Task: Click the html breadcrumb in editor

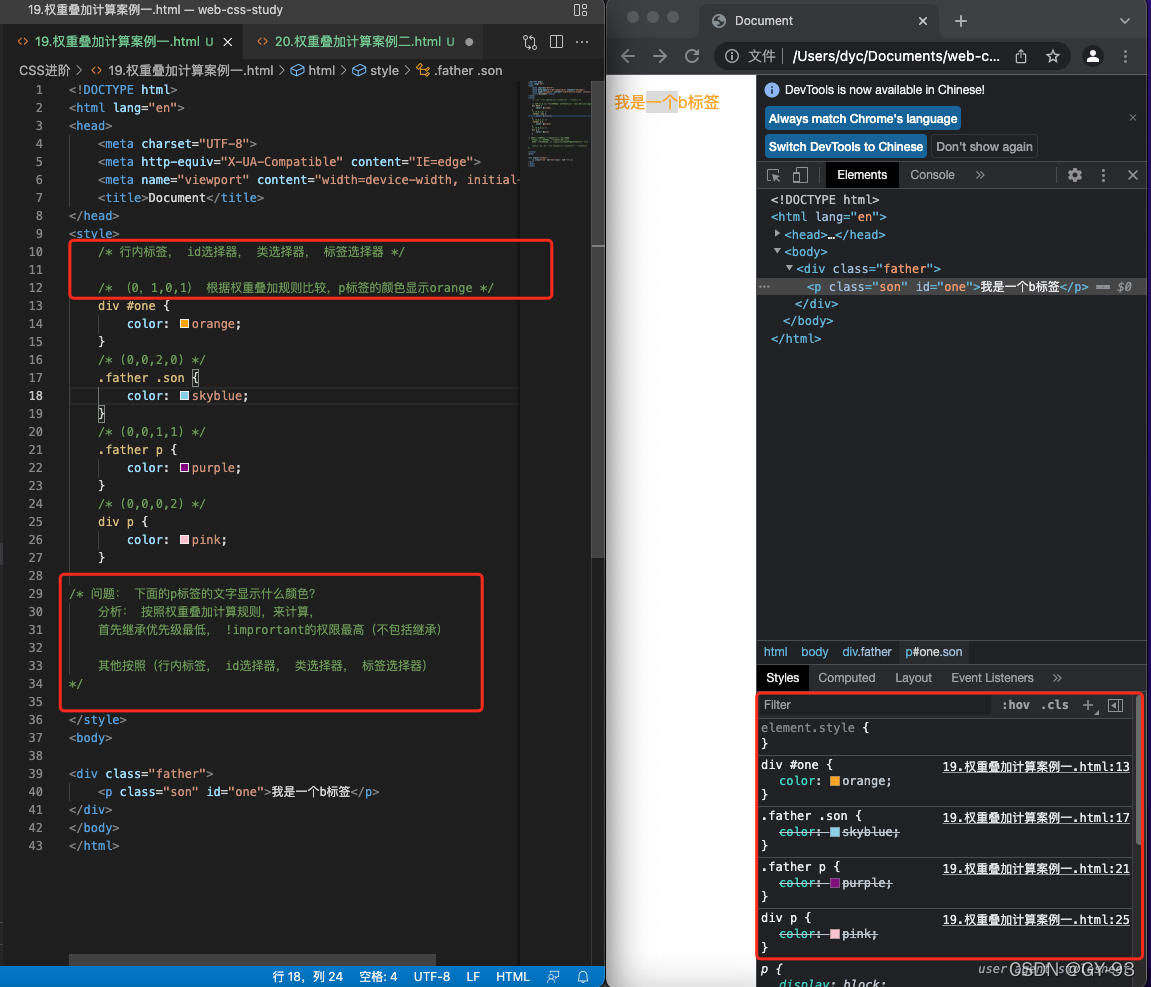Action: [x=313, y=70]
